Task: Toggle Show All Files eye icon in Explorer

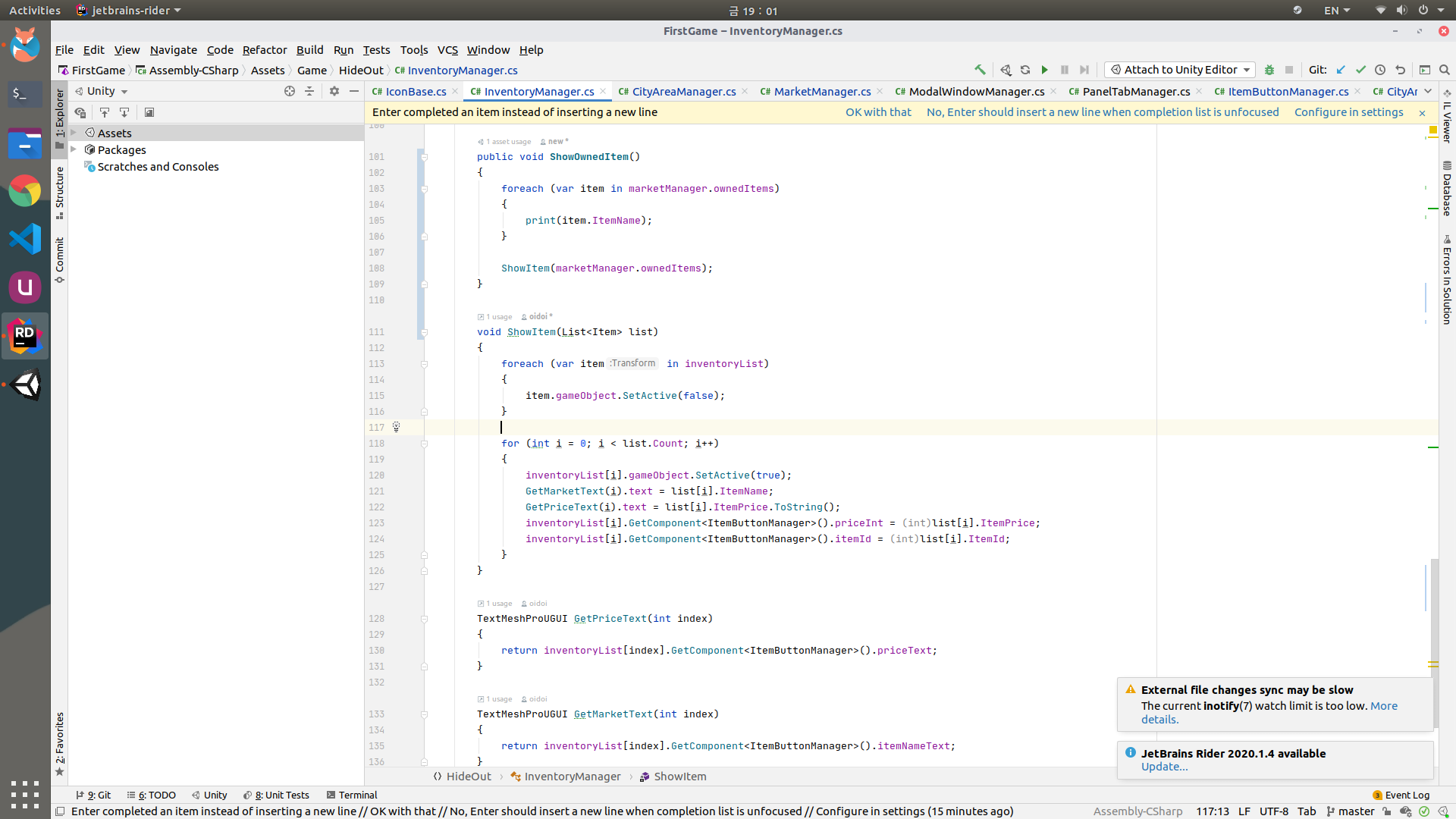Action: (80, 112)
